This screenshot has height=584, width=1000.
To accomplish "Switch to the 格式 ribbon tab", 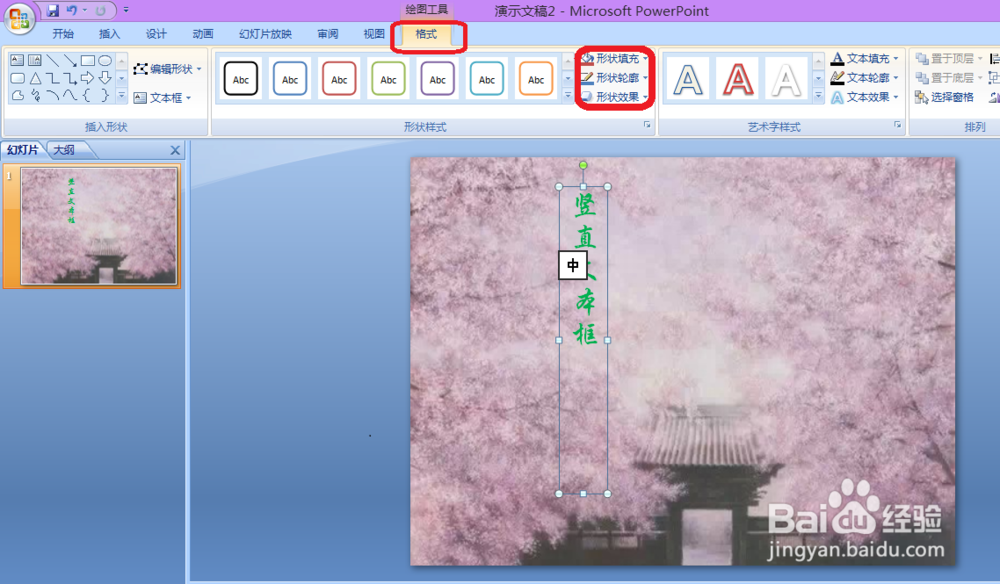I will [x=428, y=33].
